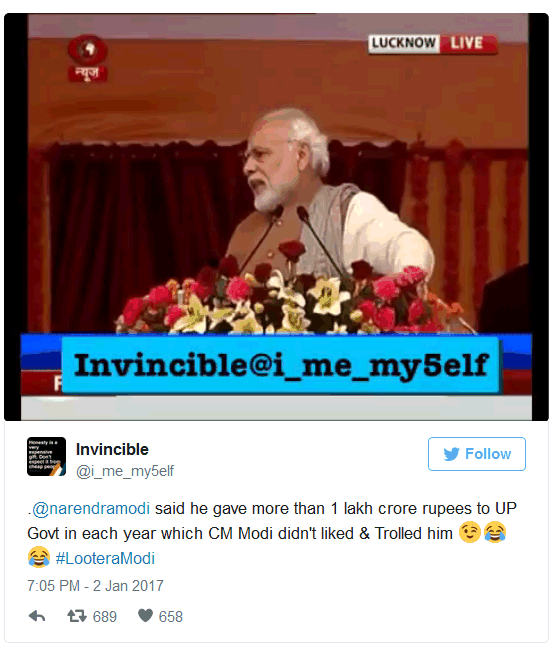This screenshot has width=555, height=653.
Task: View the 658 likes count
Action: tap(170, 616)
